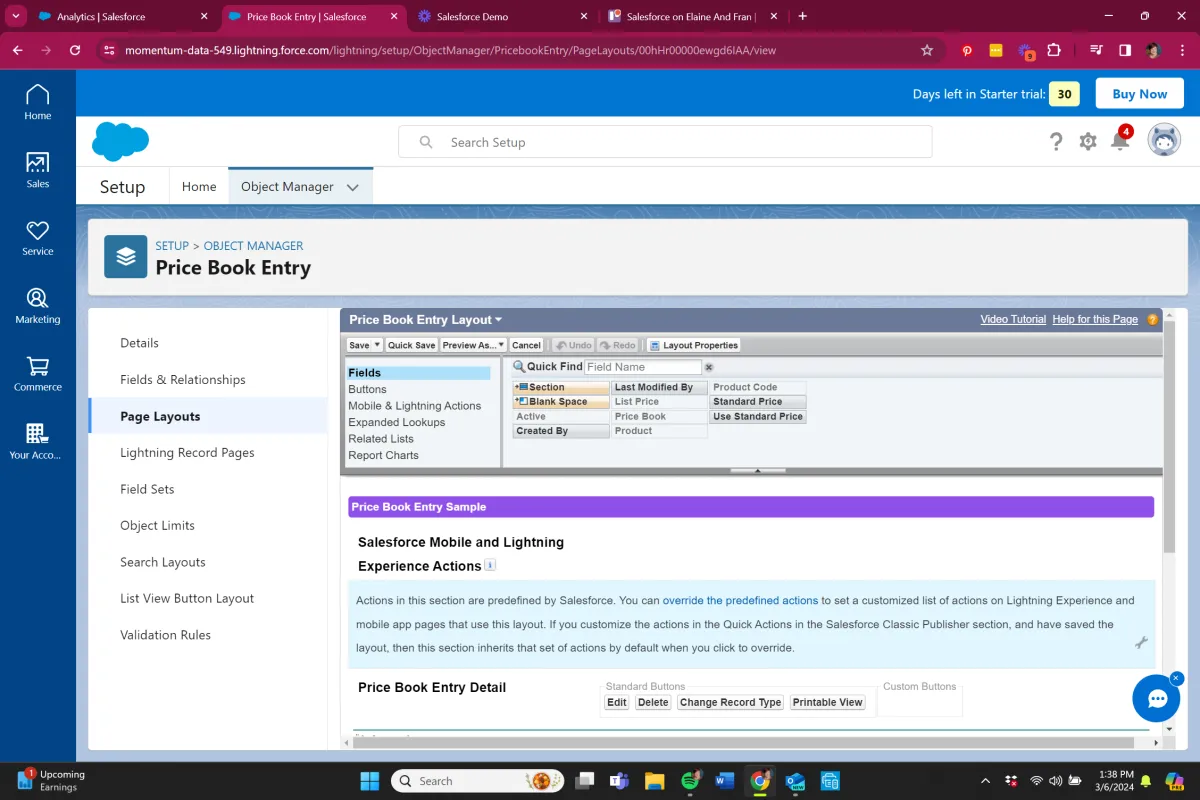Open the Preview As dropdown
The height and width of the screenshot is (800, 1200).
[x=474, y=345]
